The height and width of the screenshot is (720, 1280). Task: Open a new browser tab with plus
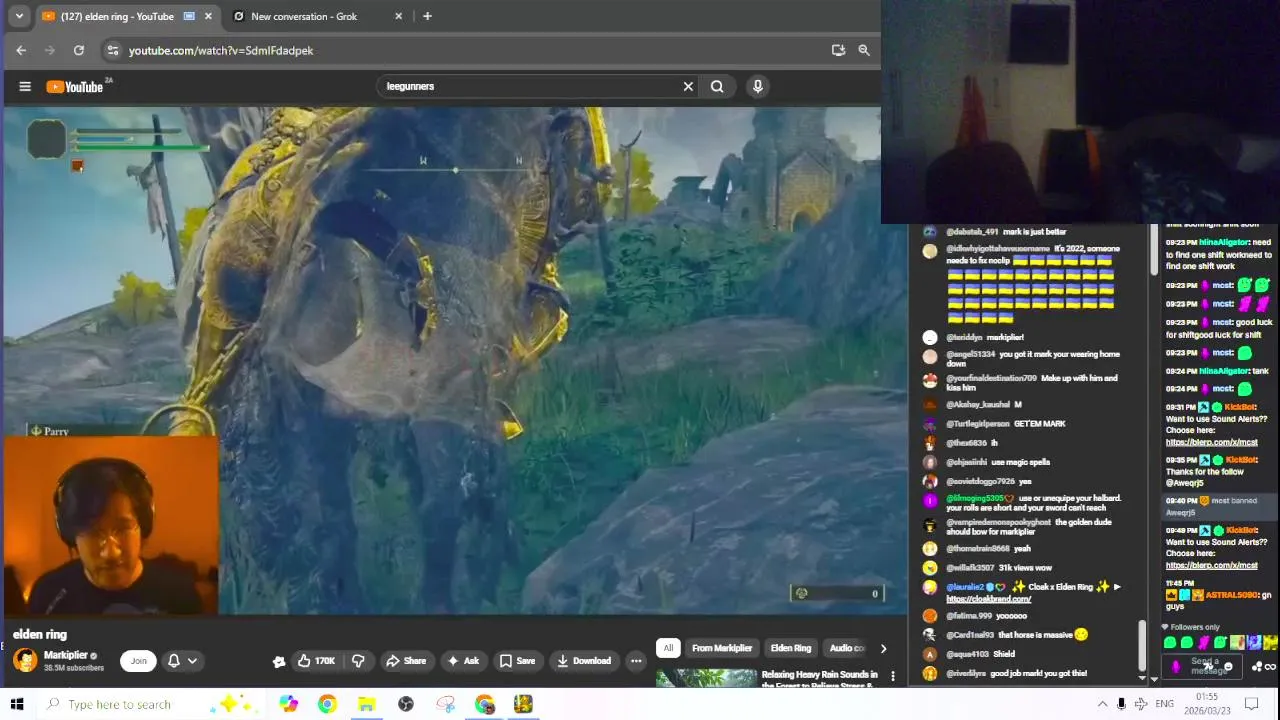(x=427, y=16)
